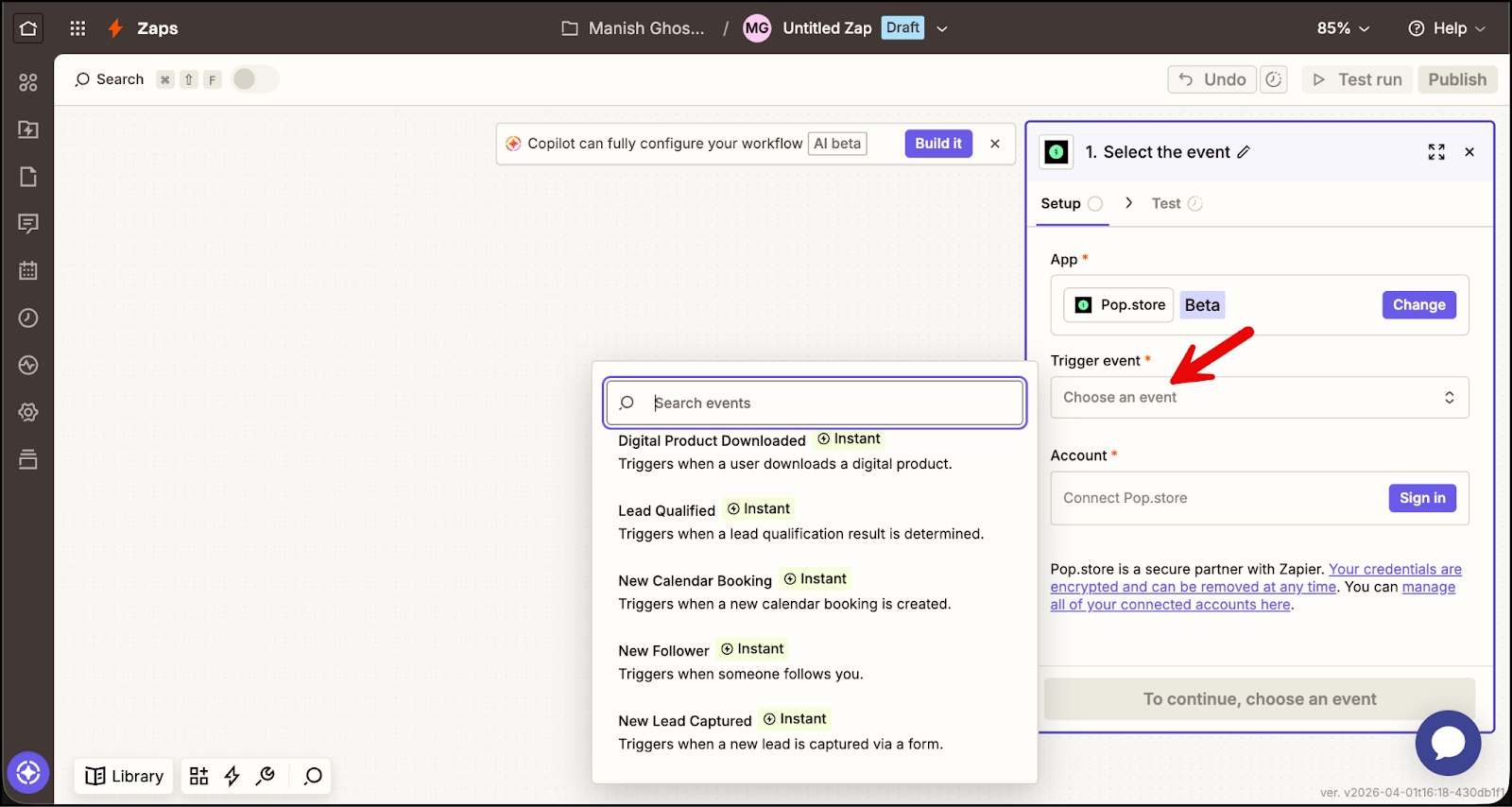Dismiss the Copilot banner

(x=995, y=144)
